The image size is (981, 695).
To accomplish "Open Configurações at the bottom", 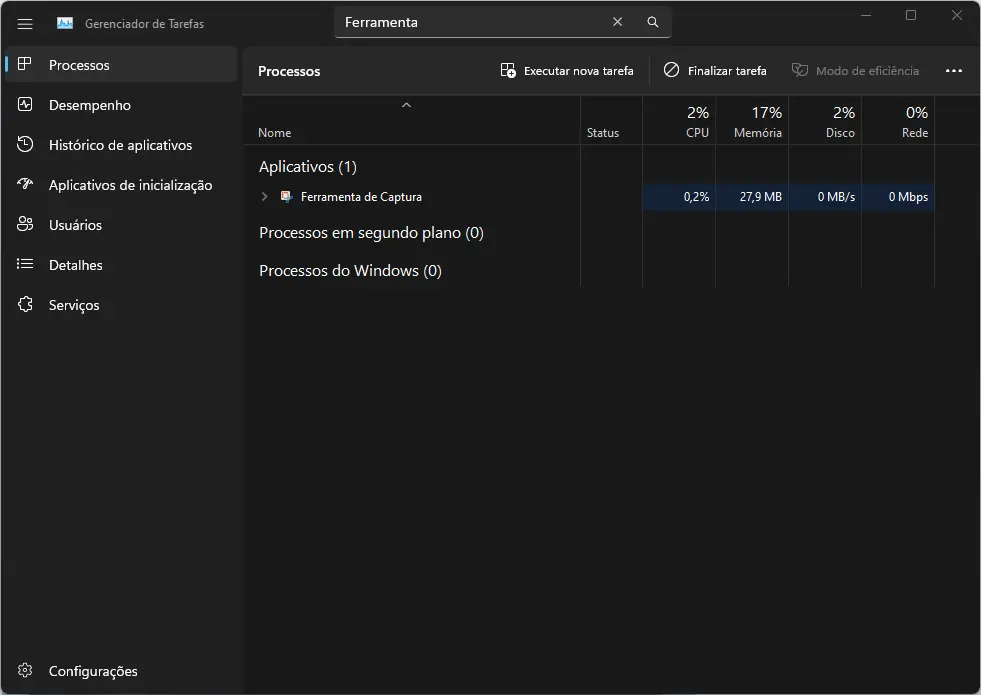I will tap(92, 671).
